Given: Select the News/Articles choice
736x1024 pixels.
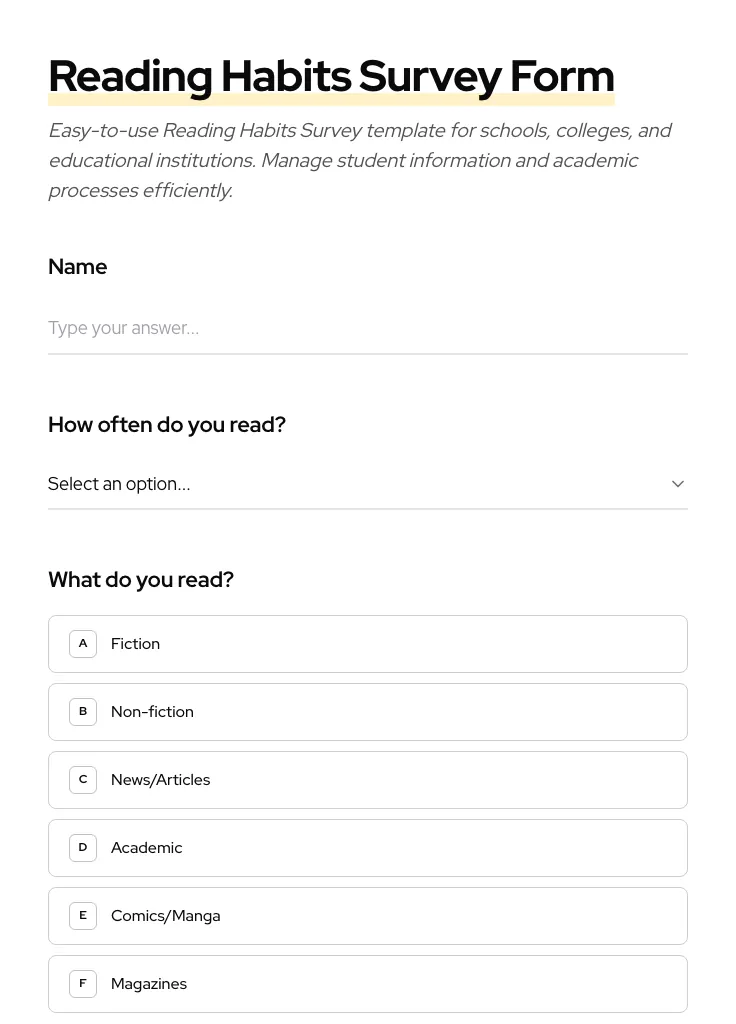Looking at the screenshot, I should (368, 779).
